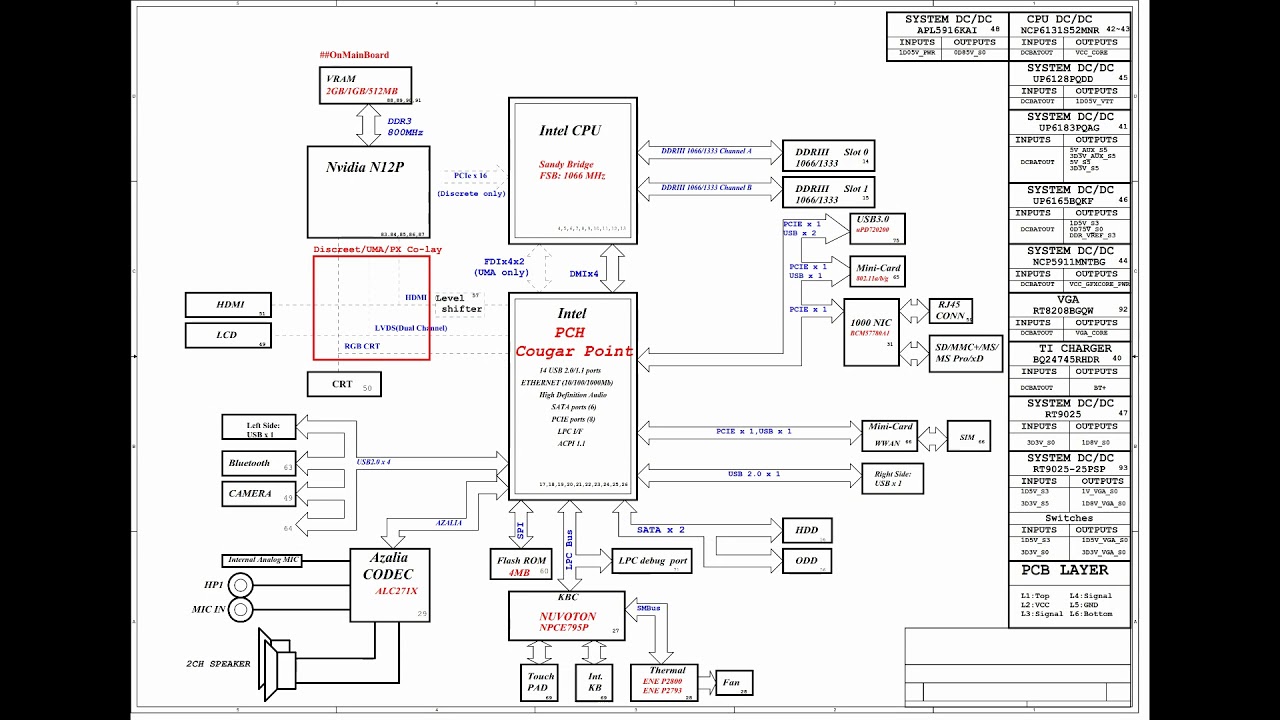Select the "Internal Analog MIC" box
The image size is (1280, 720).
[262, 561]
